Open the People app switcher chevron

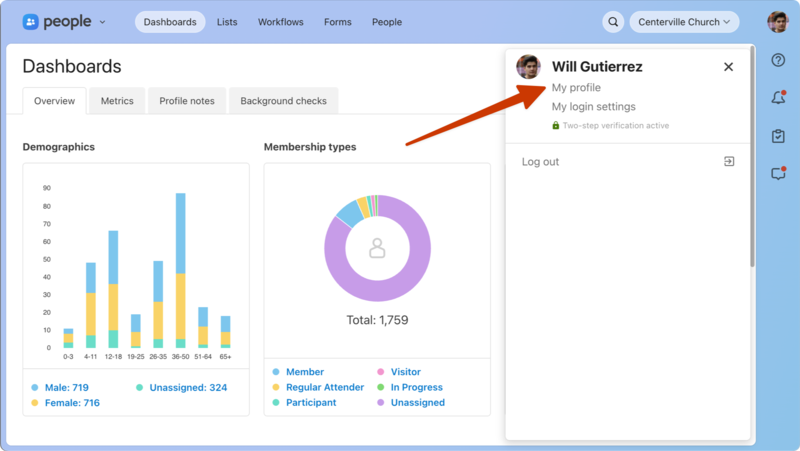pos(102,22)
